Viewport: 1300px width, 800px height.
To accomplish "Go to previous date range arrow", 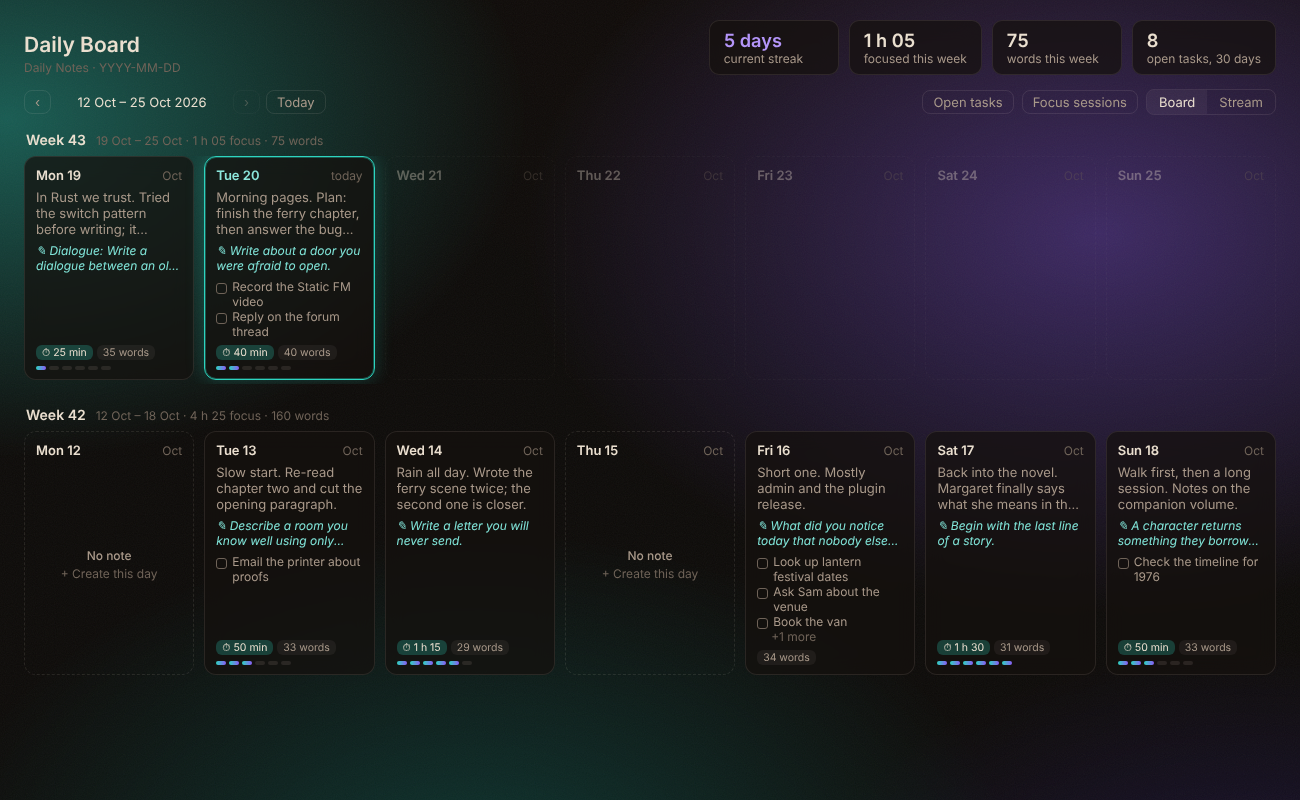I will coord(37,102).
